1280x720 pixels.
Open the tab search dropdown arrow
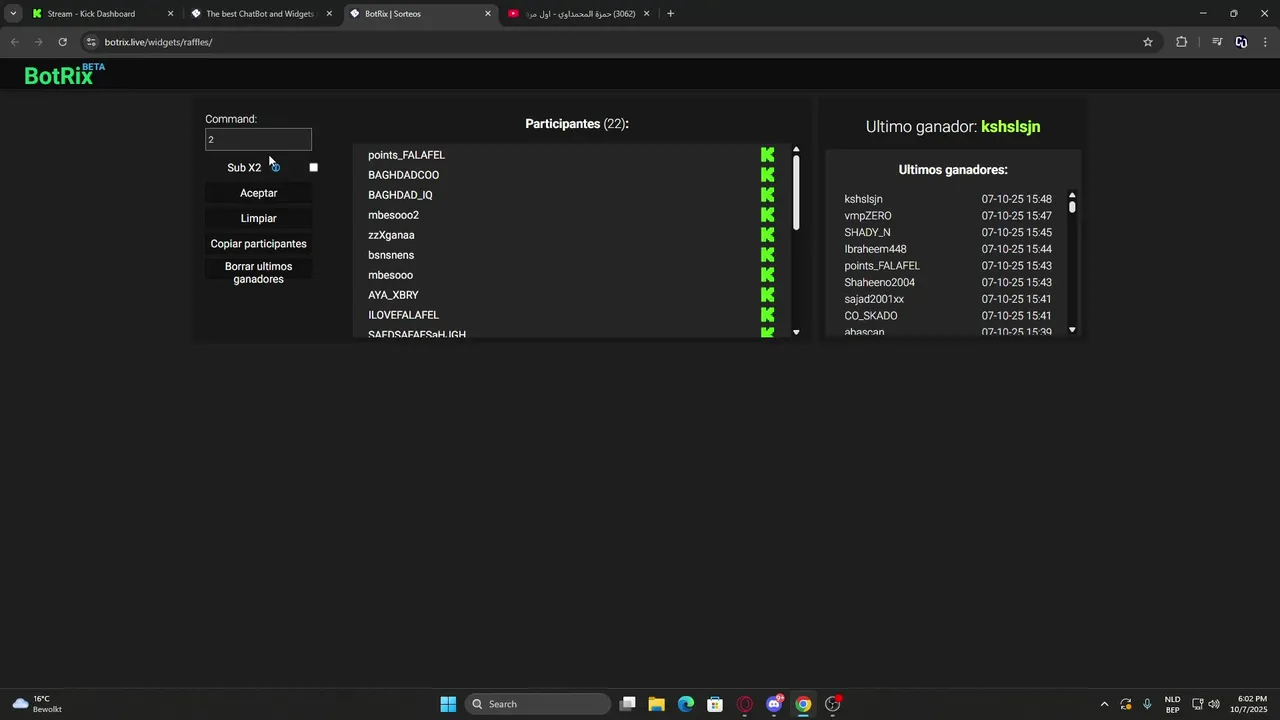tap(13, 14)
